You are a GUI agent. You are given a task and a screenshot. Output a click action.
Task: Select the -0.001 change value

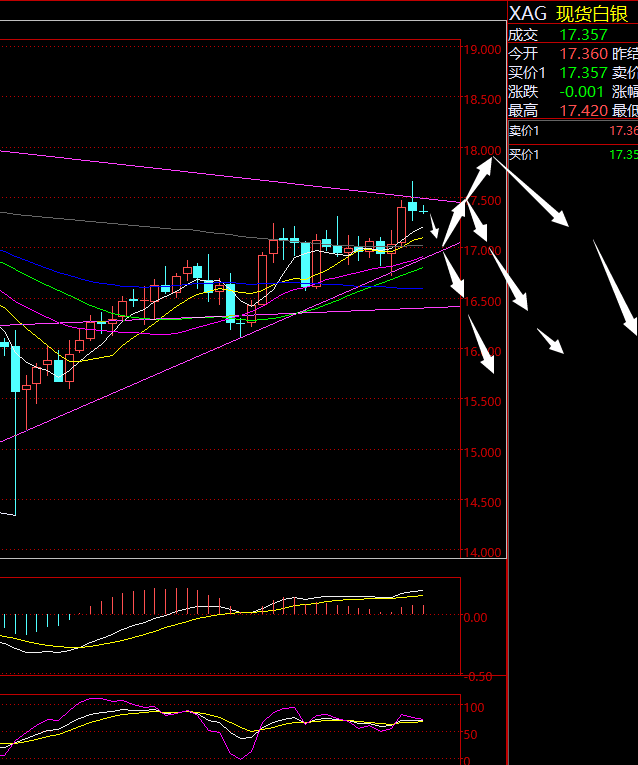pyautogui.click(x=581, y=92)
